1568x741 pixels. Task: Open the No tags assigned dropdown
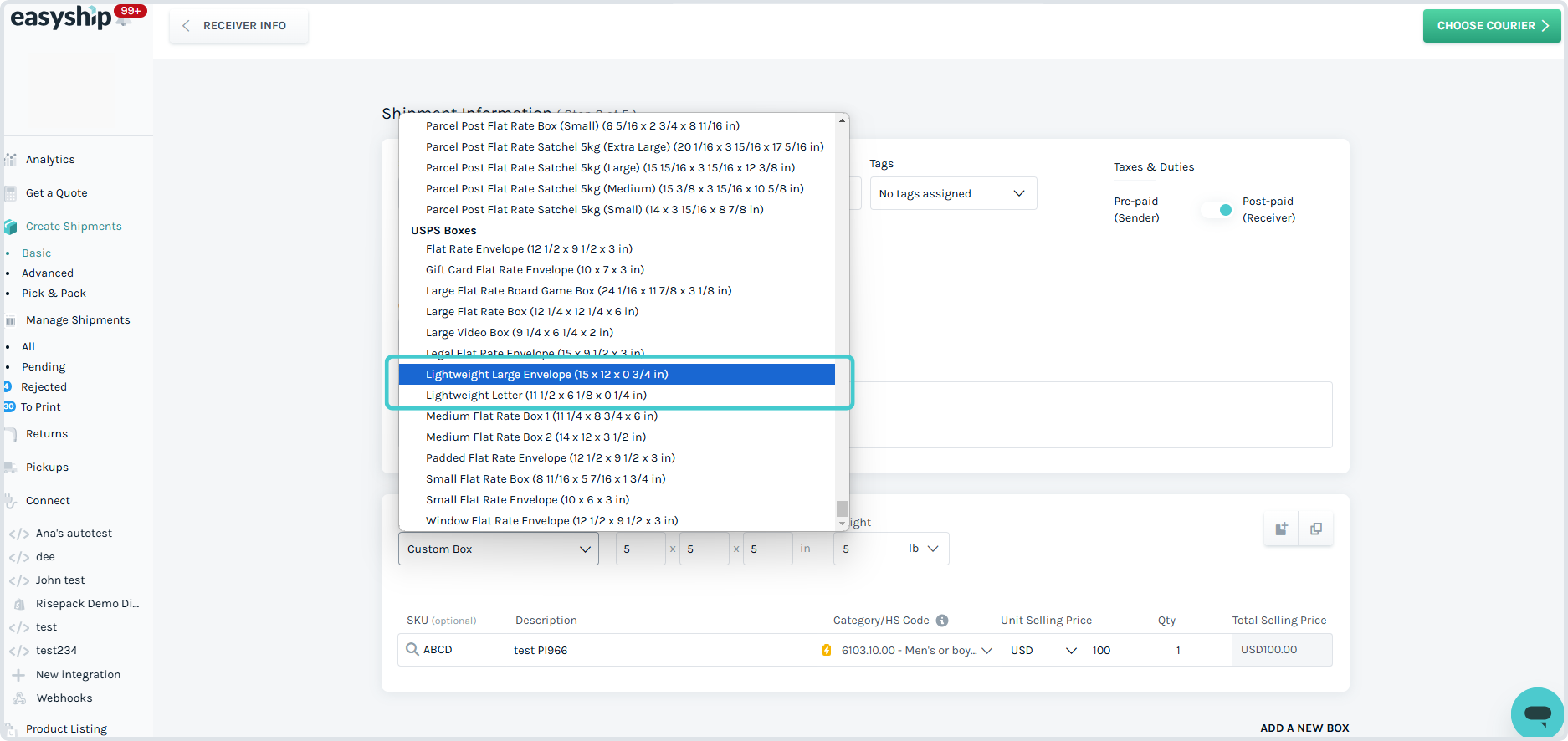tap(953, 193)
